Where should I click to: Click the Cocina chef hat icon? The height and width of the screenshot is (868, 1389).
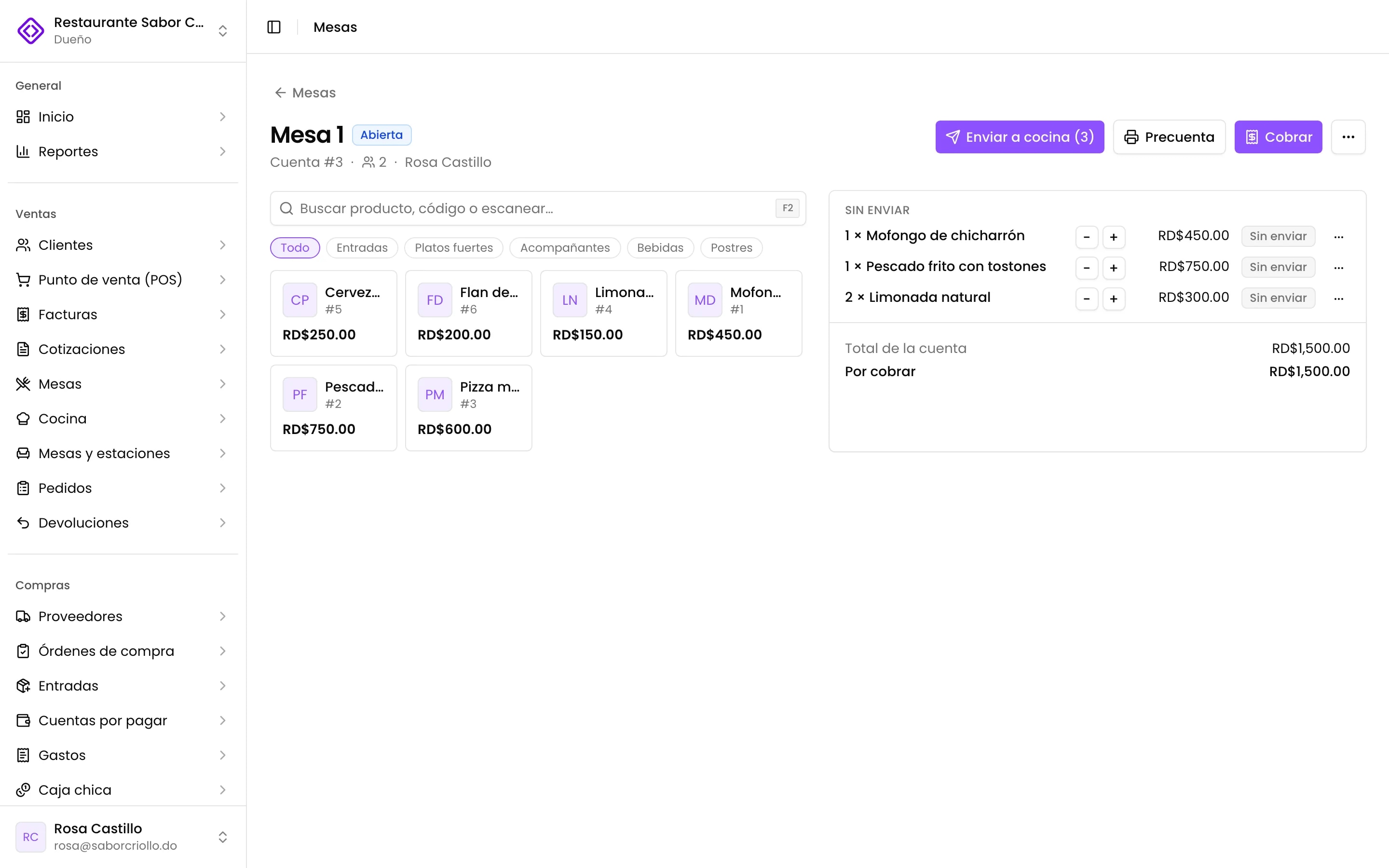click(x=23, y=419)
